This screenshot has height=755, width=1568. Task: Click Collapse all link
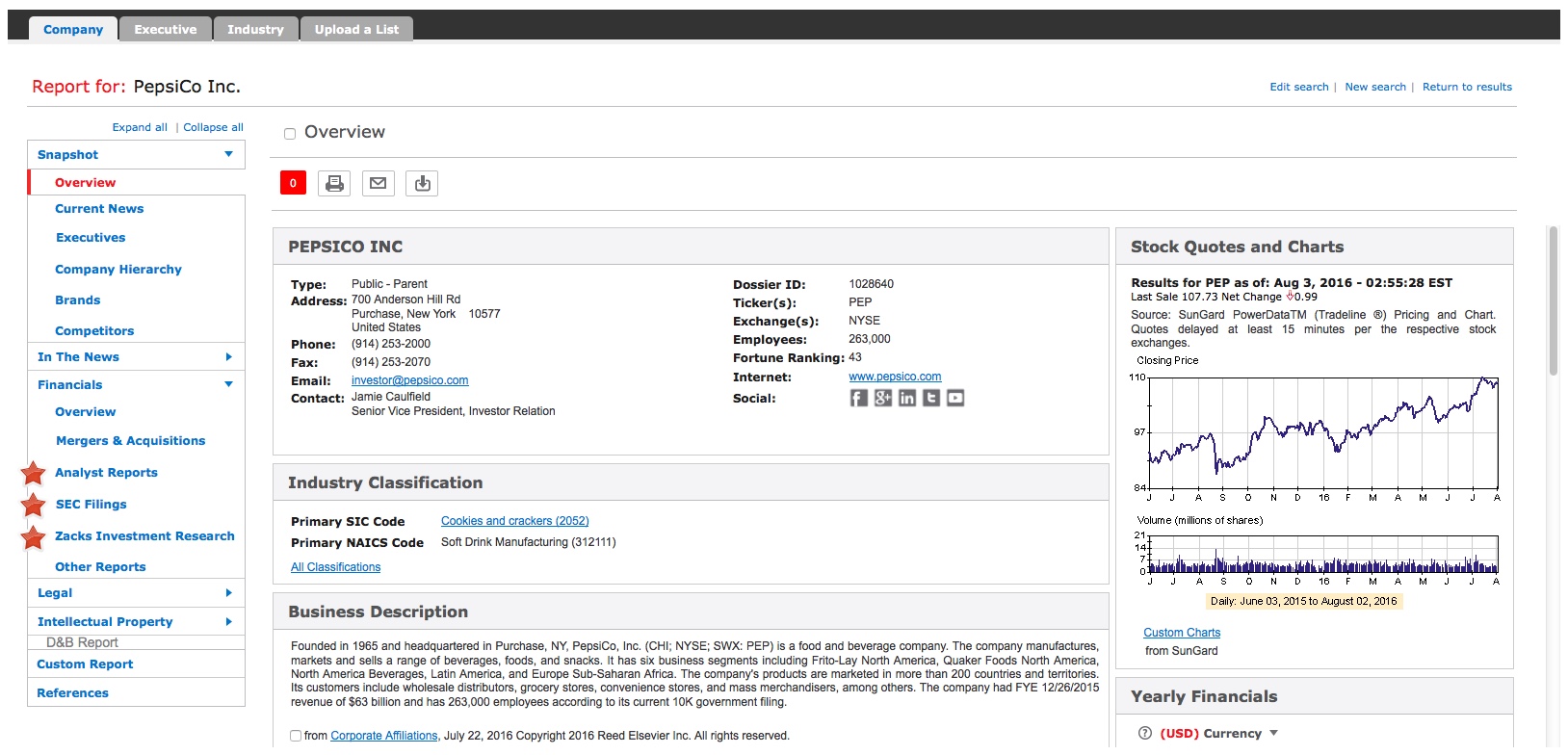point(213,127)
